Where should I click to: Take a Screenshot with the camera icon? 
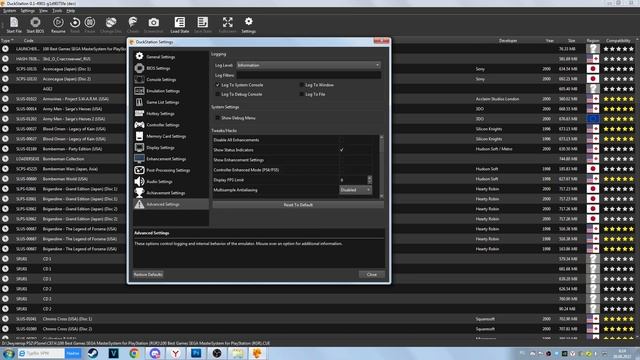tap(153, 24)
